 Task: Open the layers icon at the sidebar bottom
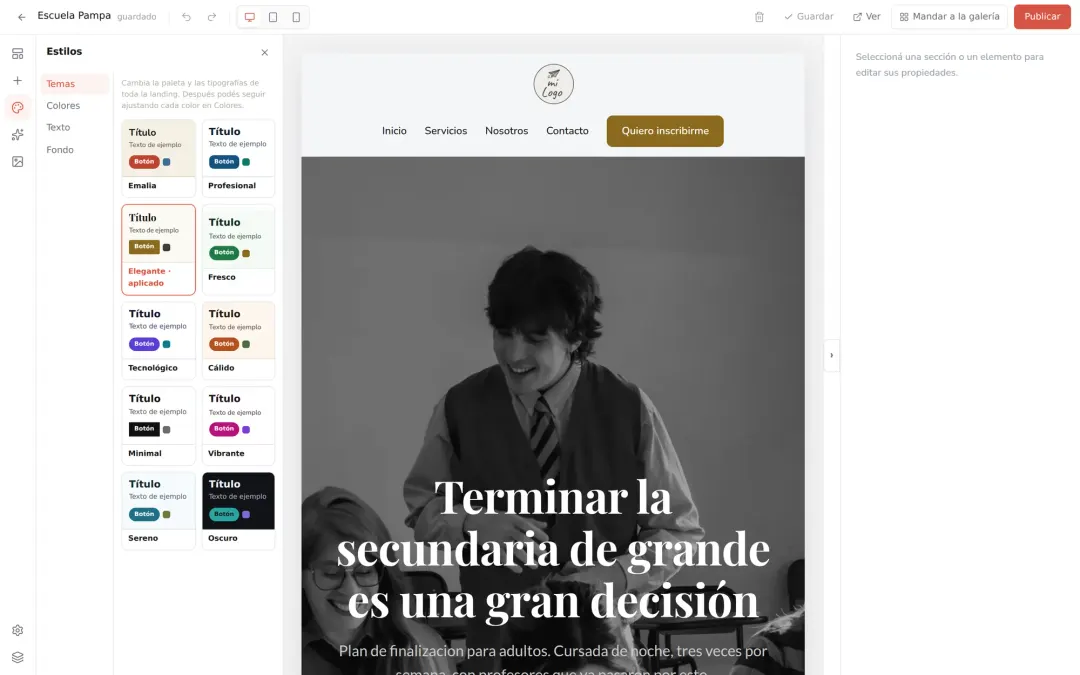(x=18, y=657)
